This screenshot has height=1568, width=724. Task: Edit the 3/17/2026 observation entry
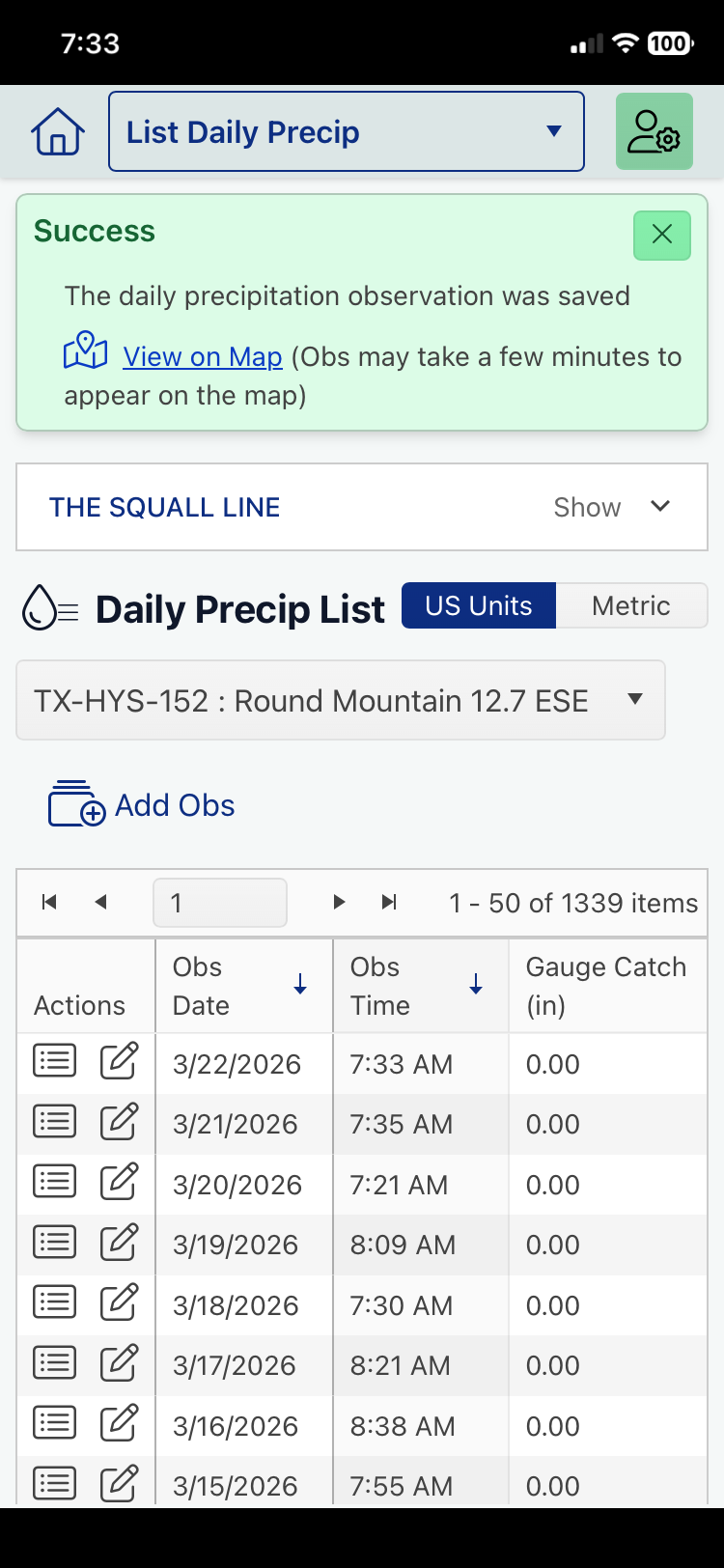119,1363
